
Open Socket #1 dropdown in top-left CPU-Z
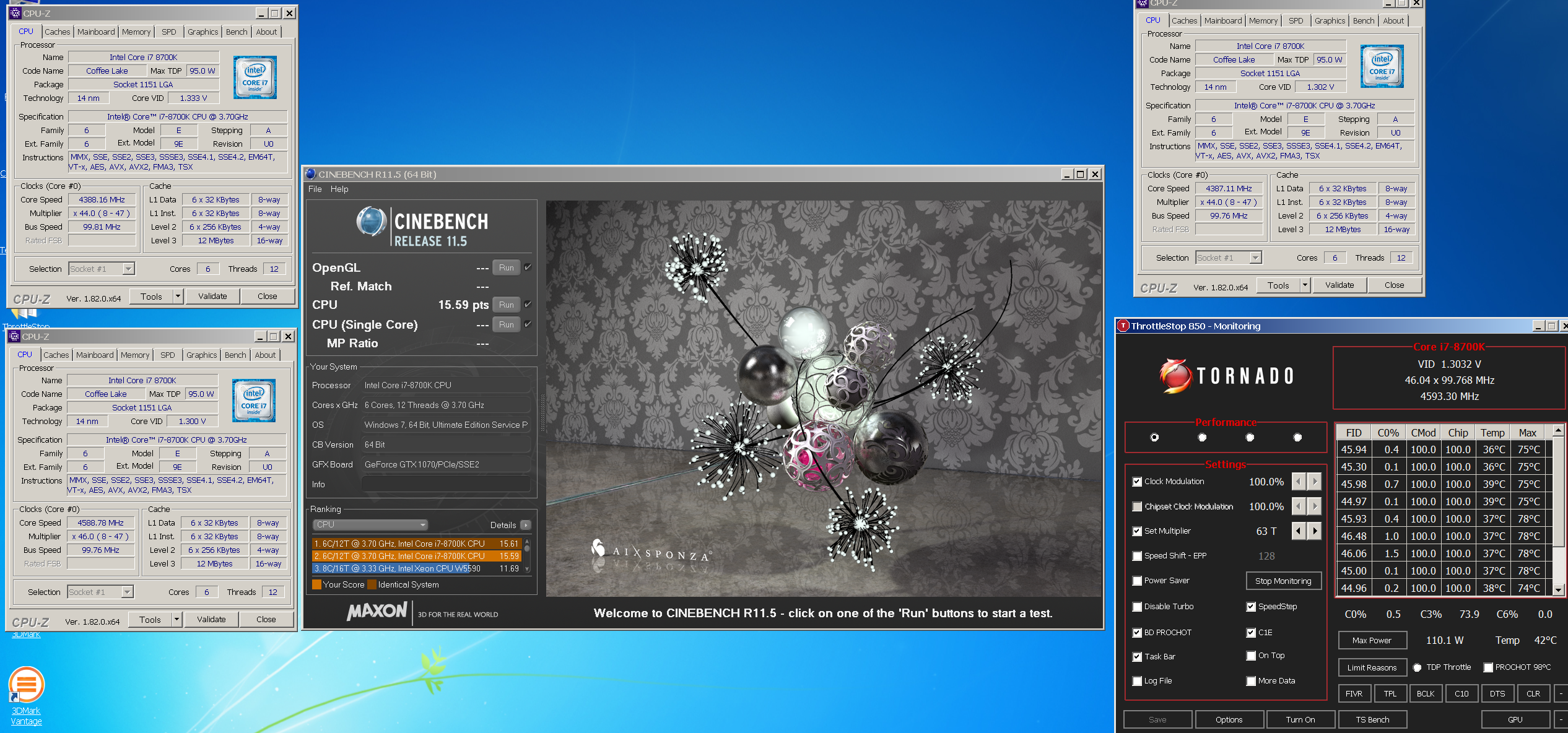click(x=128, y=269)
